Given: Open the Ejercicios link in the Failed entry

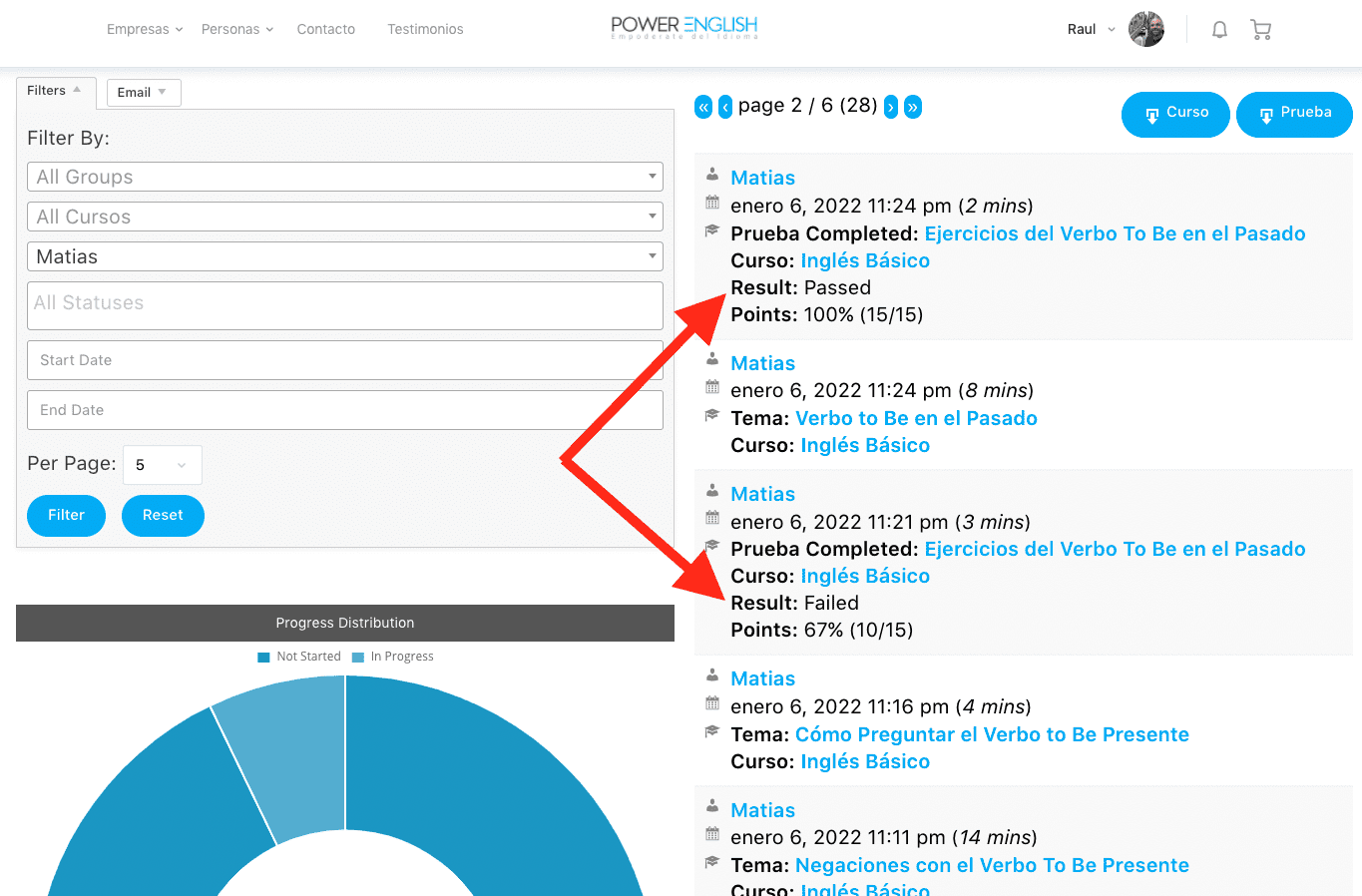Looking at the screenshot, I should 1115,549.
